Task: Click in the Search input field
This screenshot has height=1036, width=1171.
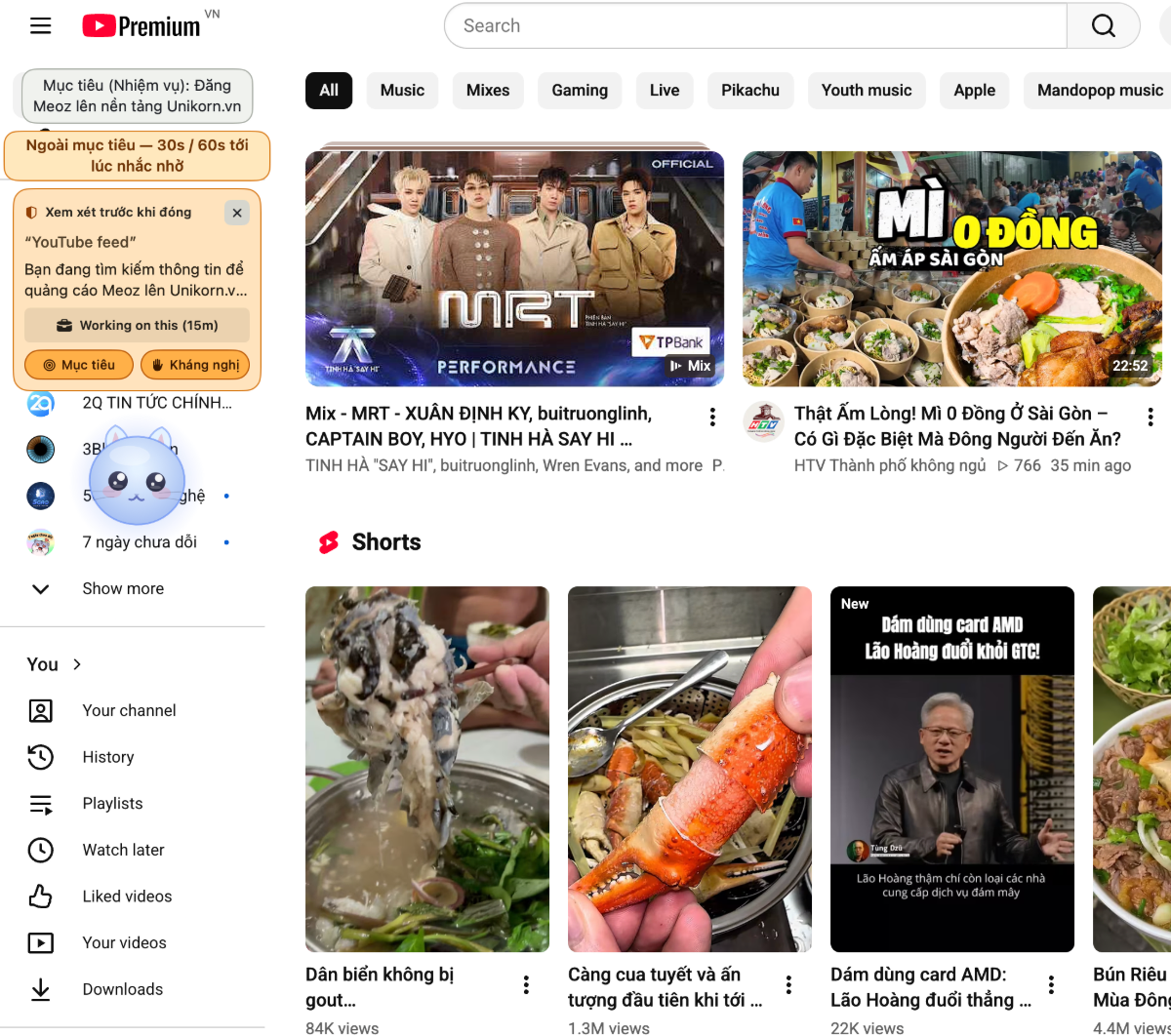Action: click(755, 26)
